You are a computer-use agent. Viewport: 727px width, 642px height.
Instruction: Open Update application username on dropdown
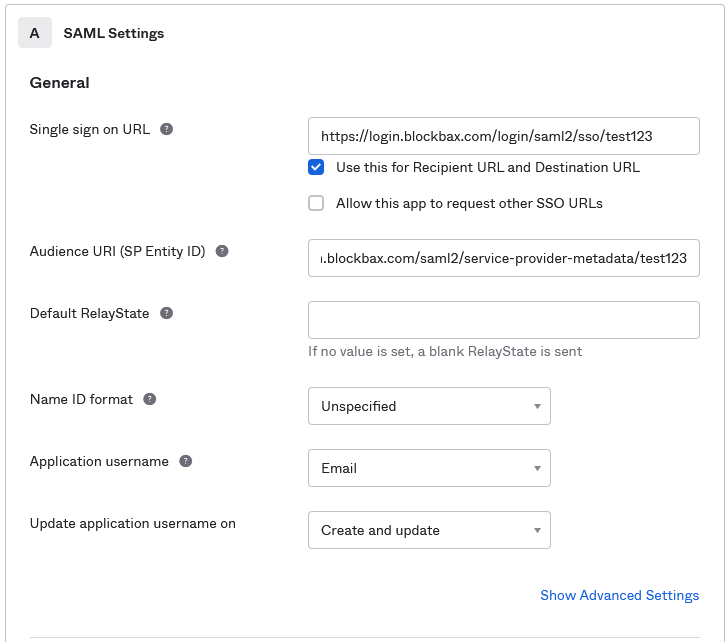click(x=429, y=530)
